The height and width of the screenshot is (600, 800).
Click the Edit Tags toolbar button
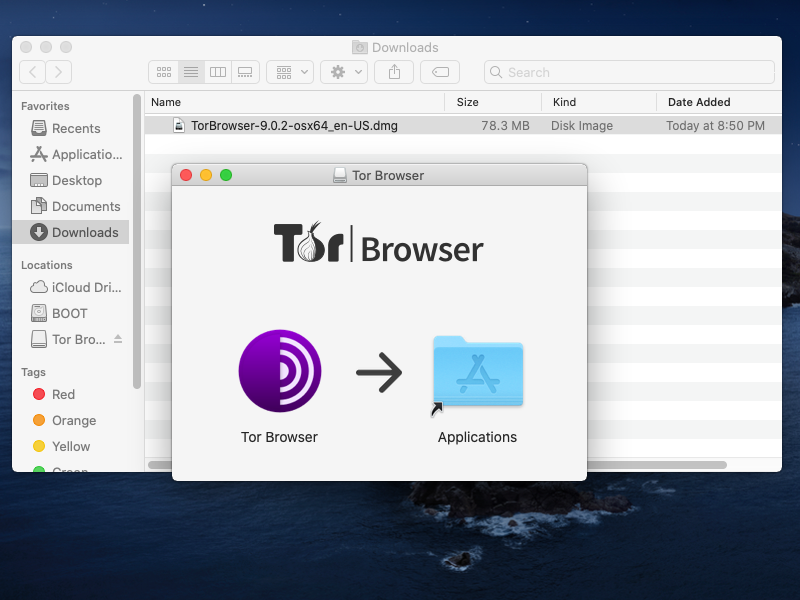440,72
